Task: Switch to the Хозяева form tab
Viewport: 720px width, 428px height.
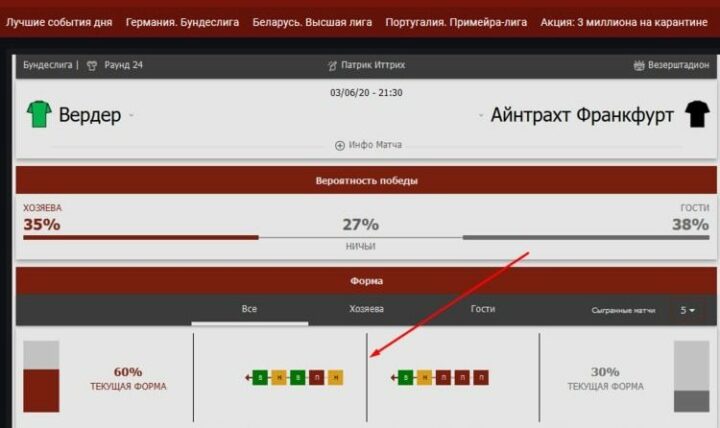Action: (366, 309)
